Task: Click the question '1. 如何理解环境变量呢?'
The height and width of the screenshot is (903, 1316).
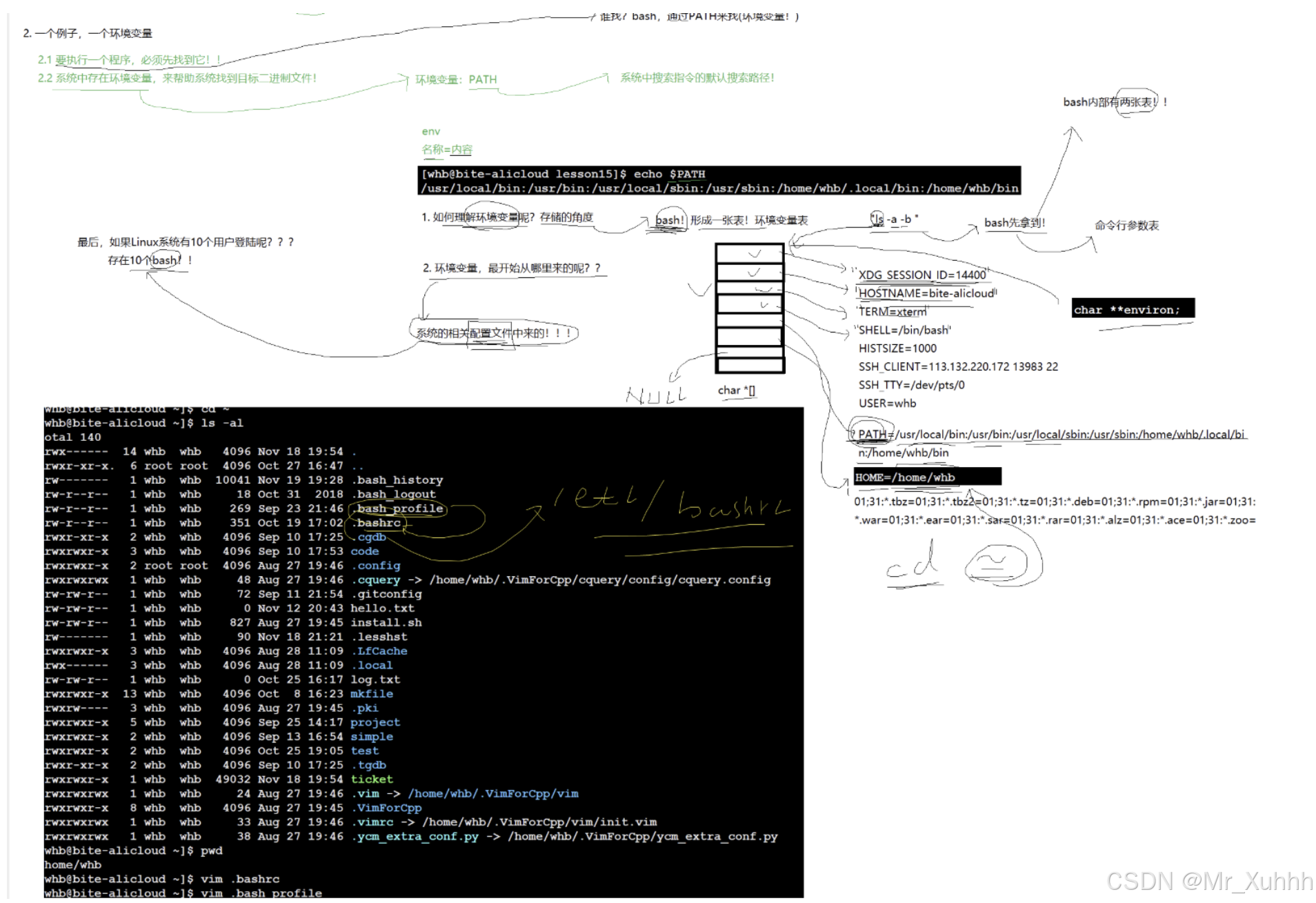Action: tap(478, 217)
